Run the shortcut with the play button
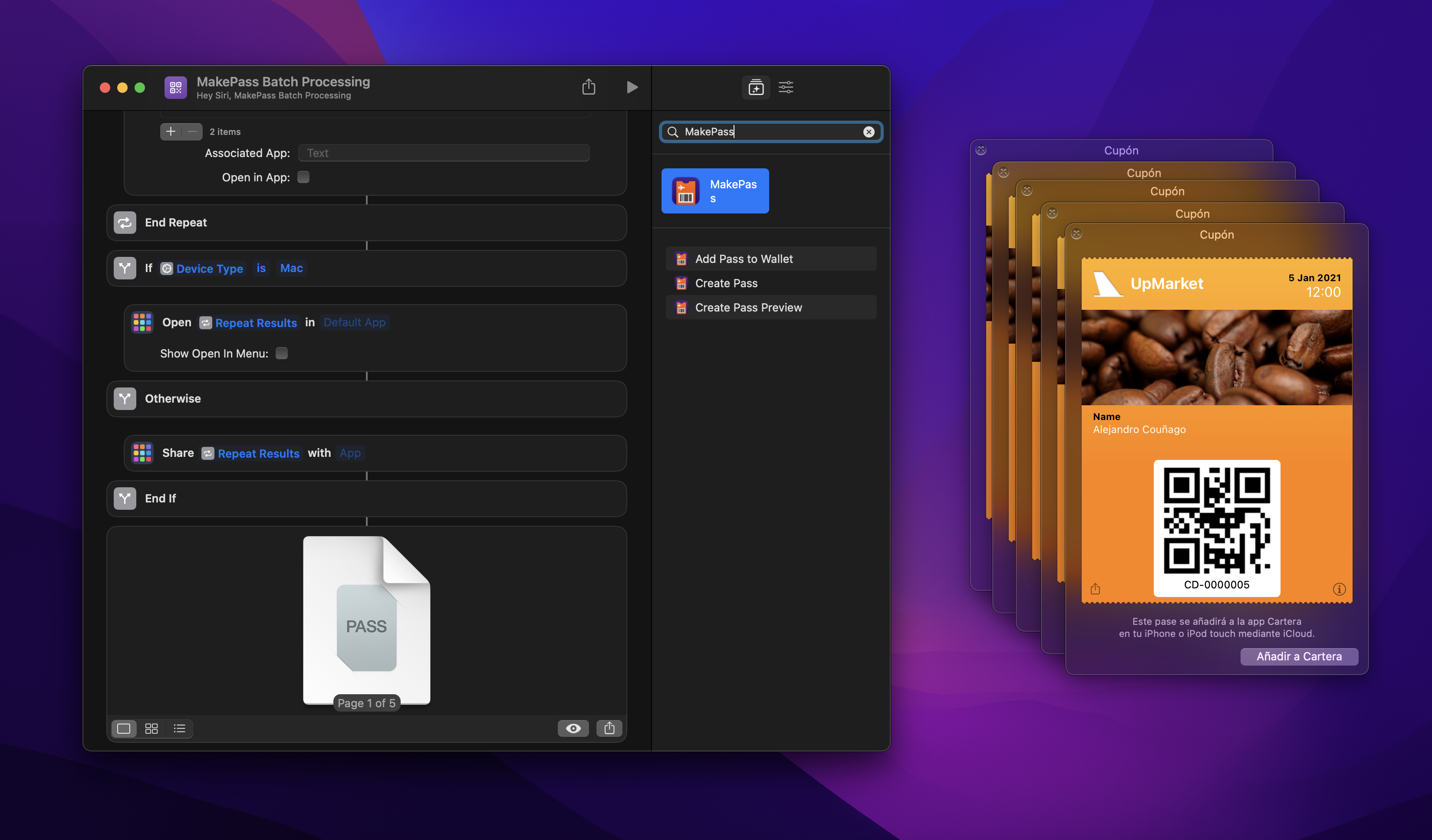 click(x=632, y=87)
